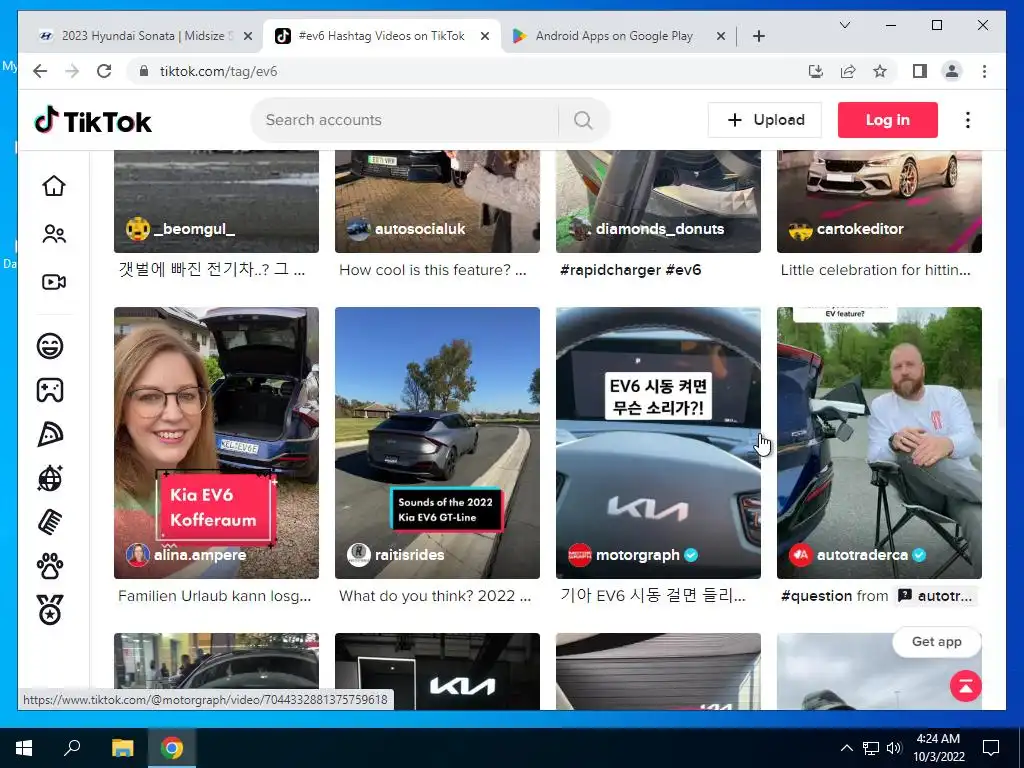Click the #rapidcharger #ev6 caption
1024x768 pixels.
coord(631,270)
